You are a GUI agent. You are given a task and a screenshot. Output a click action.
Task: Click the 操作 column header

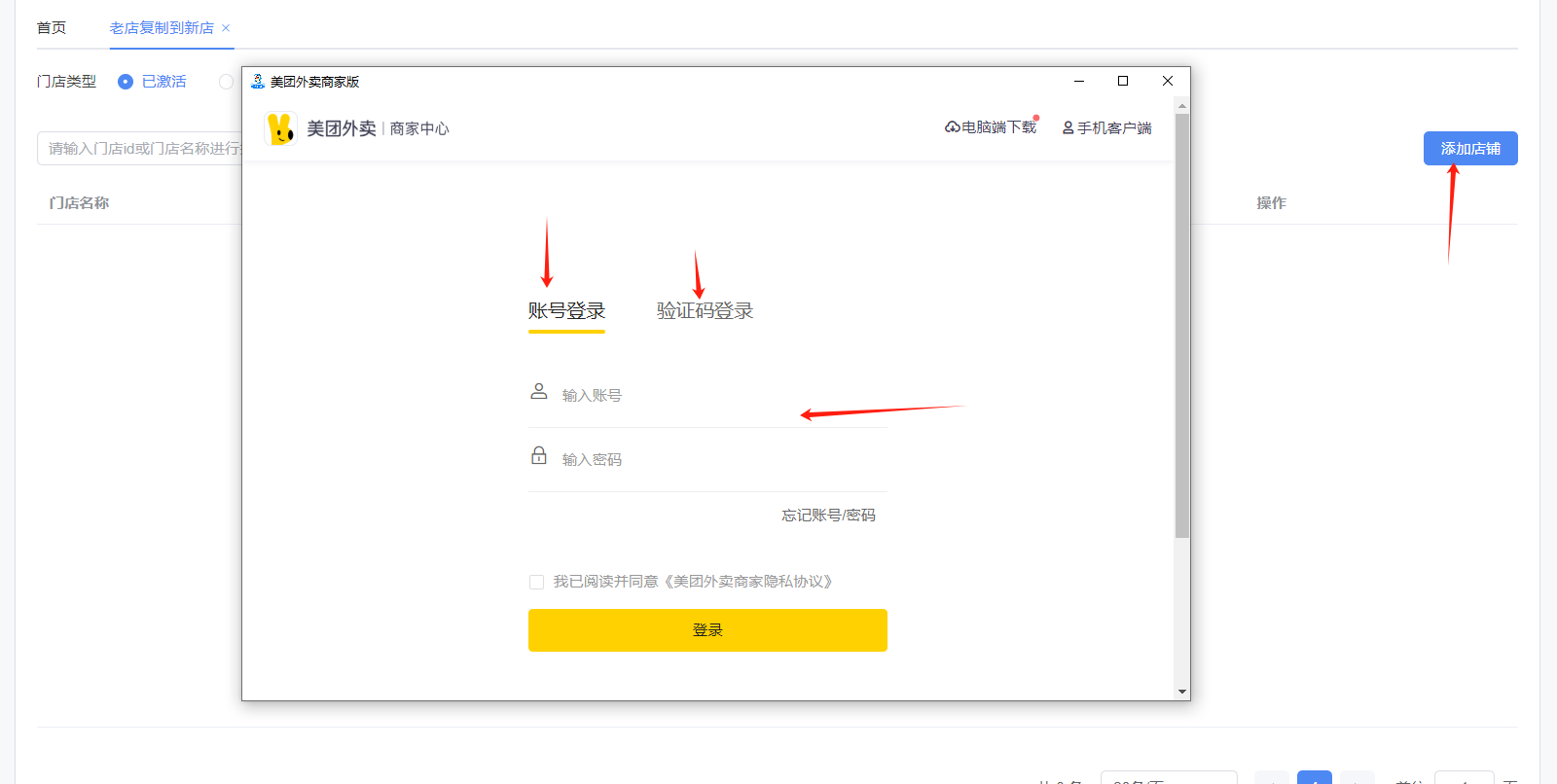point(1271,203)
